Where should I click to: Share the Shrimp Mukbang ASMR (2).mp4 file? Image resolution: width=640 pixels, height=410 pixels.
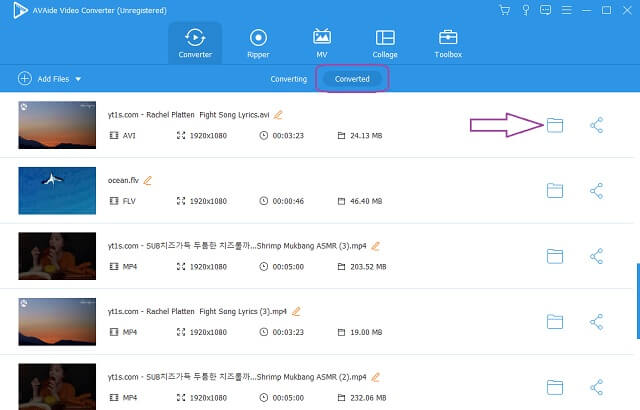coord(596,386)
